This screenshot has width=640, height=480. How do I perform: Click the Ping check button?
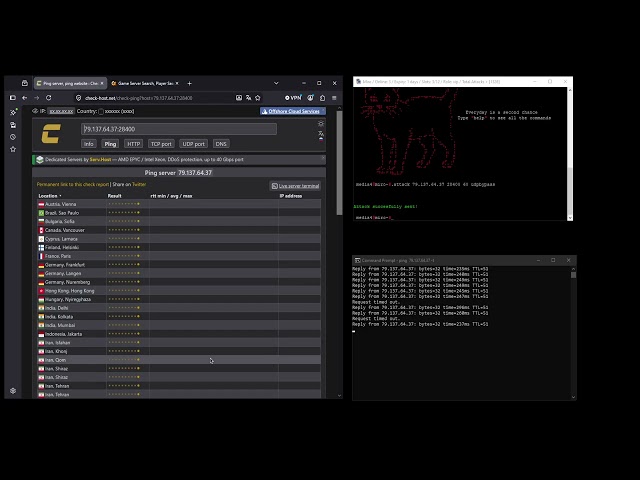(x=110, y=144)
